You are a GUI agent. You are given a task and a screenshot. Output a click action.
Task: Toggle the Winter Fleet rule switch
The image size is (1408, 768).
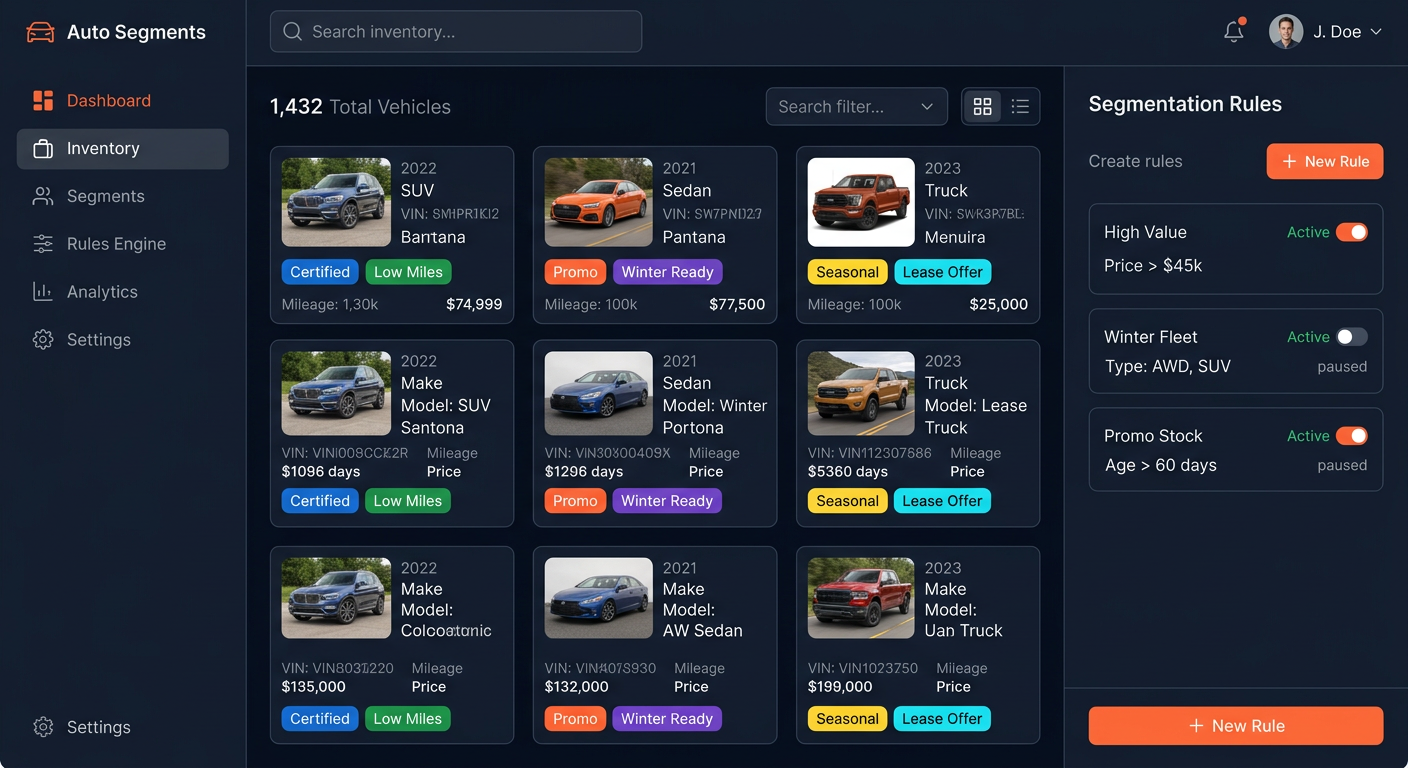1352,337
